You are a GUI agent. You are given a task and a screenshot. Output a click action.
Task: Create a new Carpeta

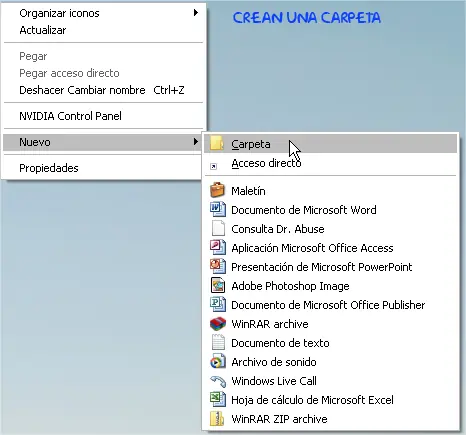point(330,144)
